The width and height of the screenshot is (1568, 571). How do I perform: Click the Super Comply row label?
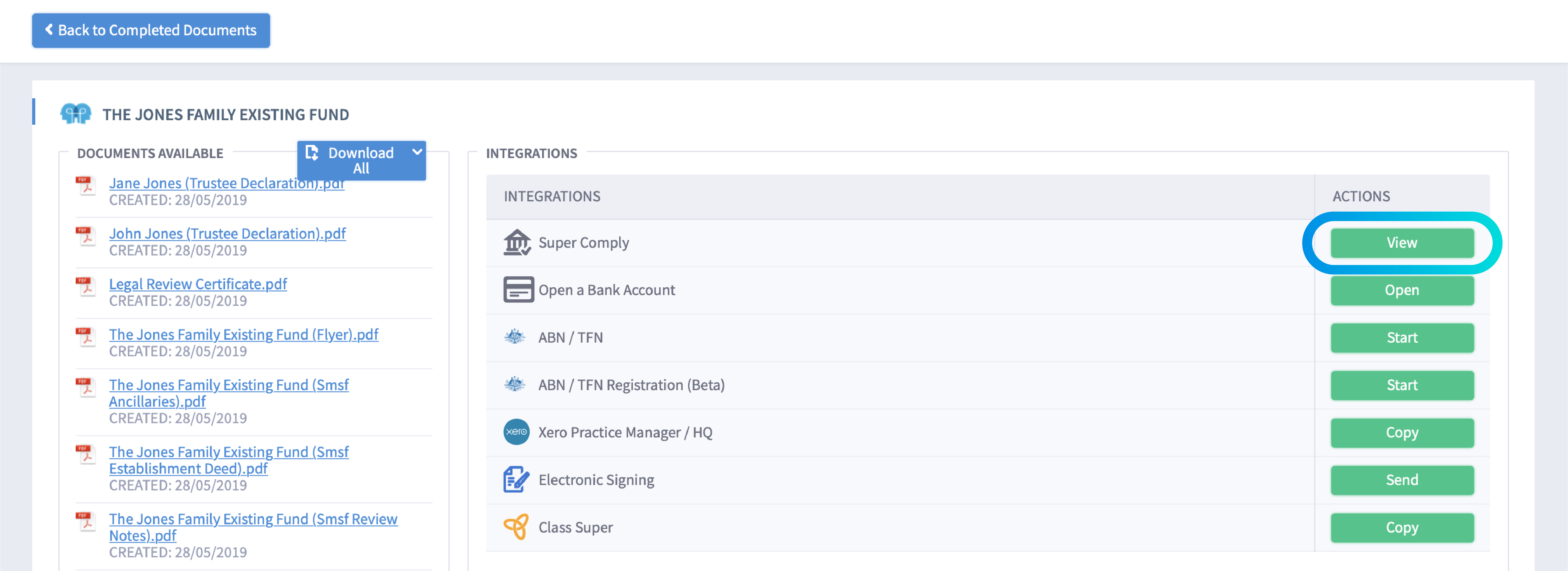(x=584, y=243)
